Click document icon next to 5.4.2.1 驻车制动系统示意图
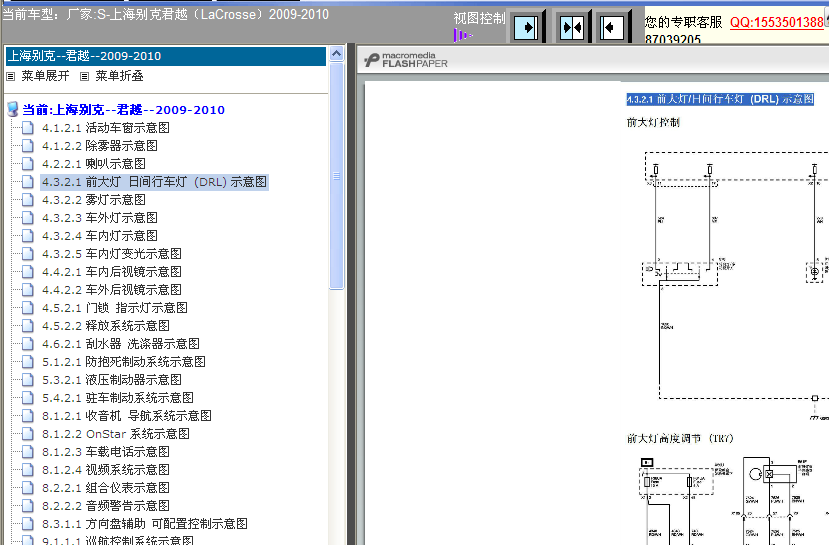The image size is (829, 545). tap(28, 398)
